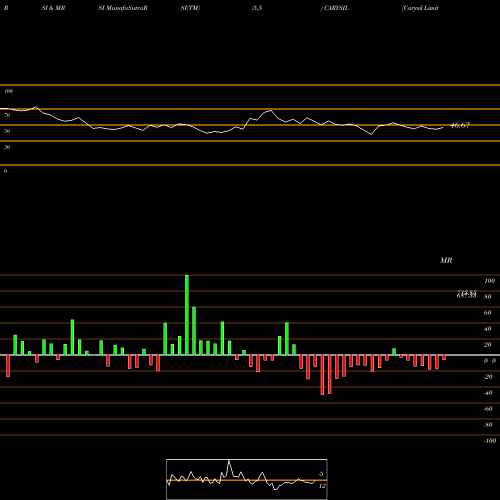The height and width of the screenshot is (500, 500).
Task: Click the '(Carysil Limit' company name text
Action: point(420,8)
